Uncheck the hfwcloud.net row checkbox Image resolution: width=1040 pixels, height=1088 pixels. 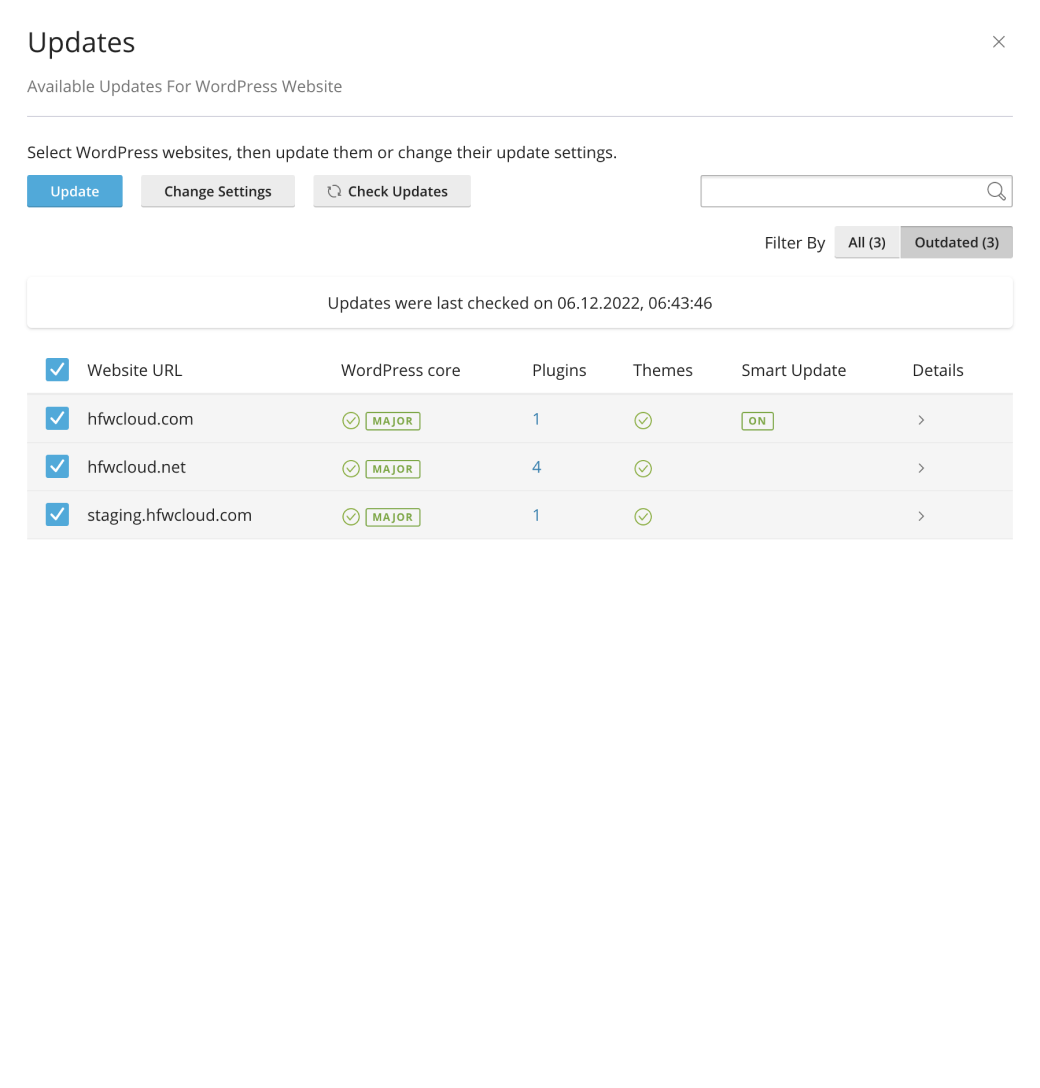(x=57, y=466)
